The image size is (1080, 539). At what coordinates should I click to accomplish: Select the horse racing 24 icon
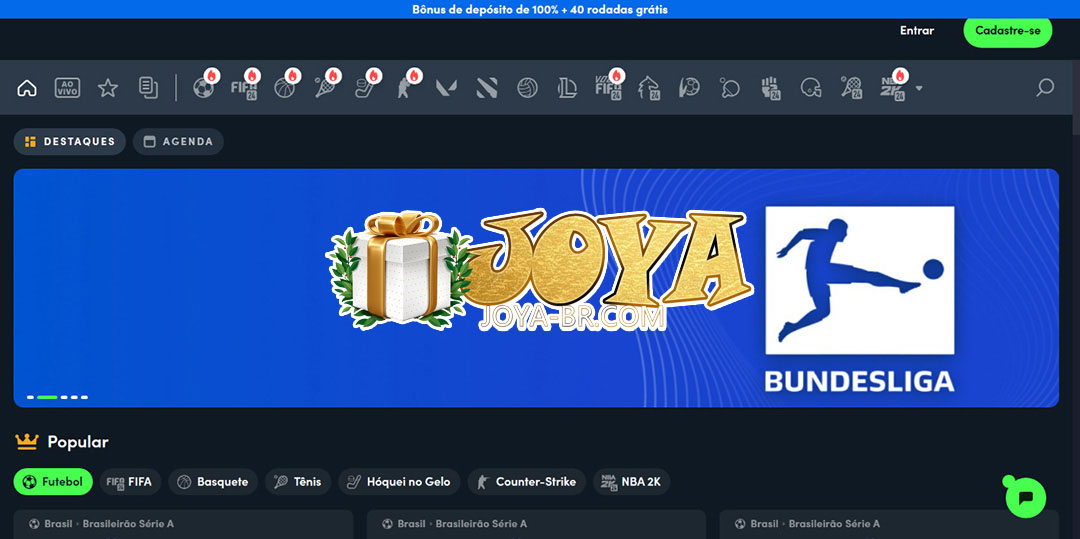coord(650,88)
